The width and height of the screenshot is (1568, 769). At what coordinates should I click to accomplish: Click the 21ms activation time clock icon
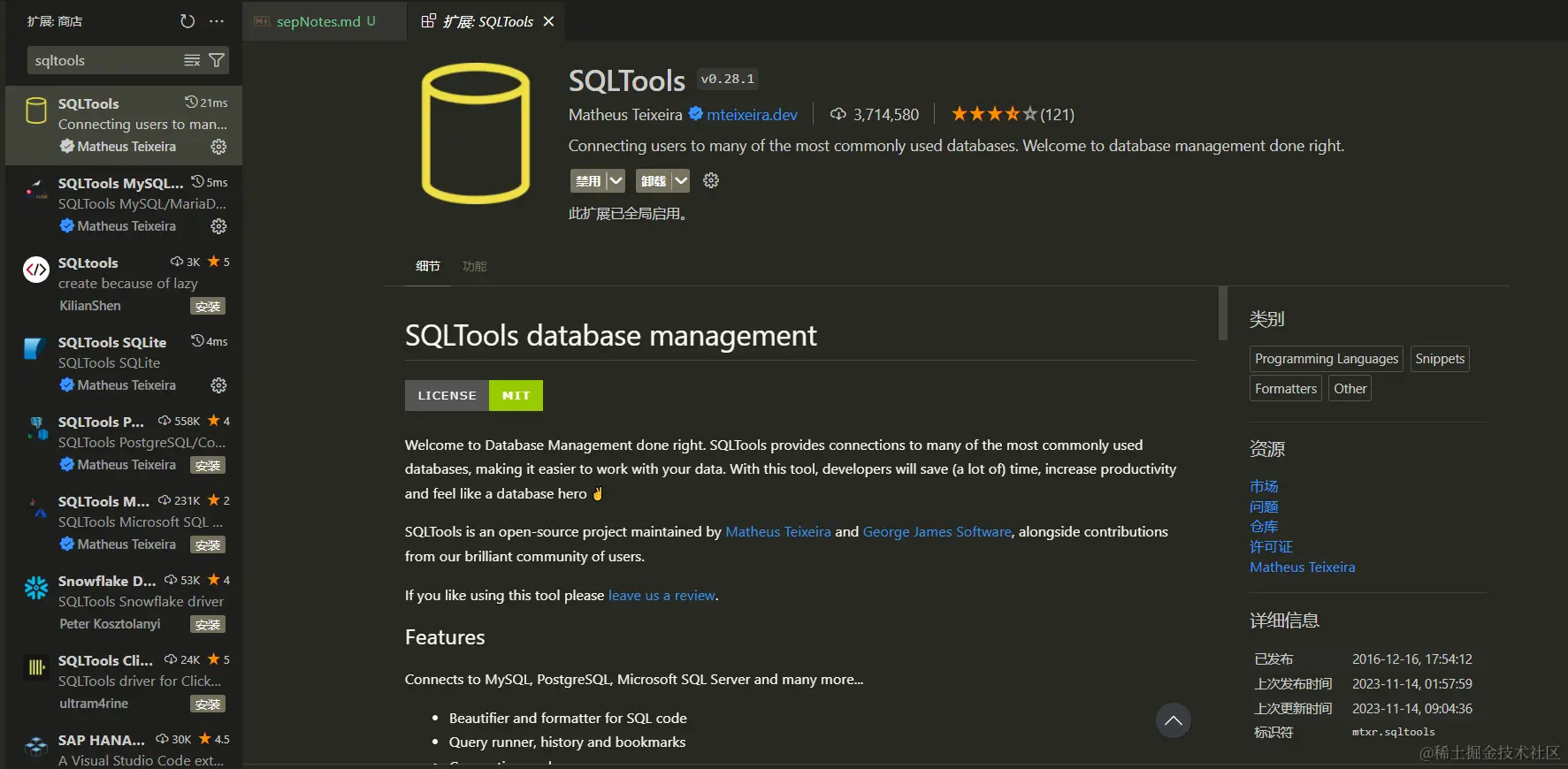[x=191, y=102]
